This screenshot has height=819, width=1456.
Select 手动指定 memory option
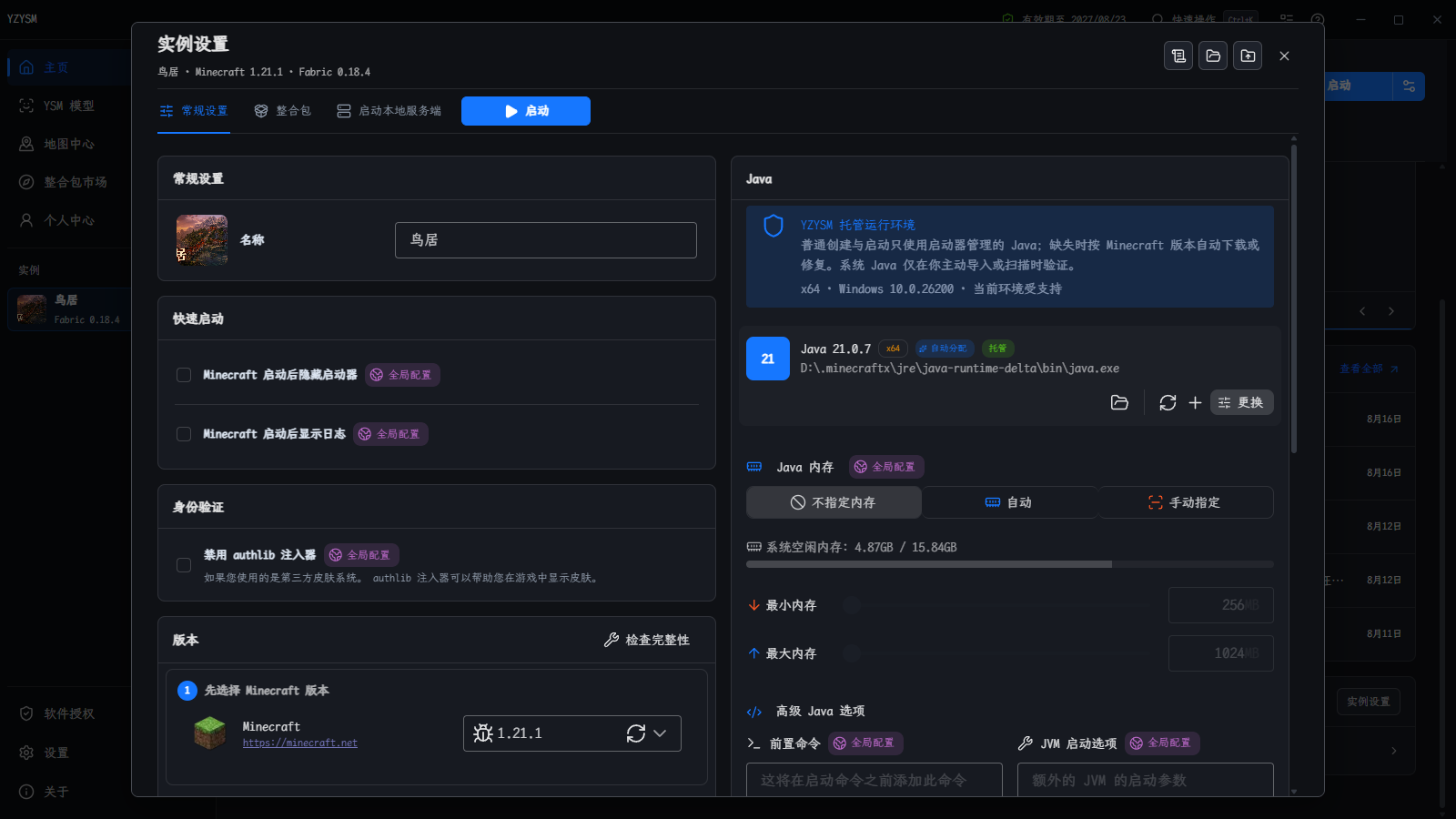1186,502
